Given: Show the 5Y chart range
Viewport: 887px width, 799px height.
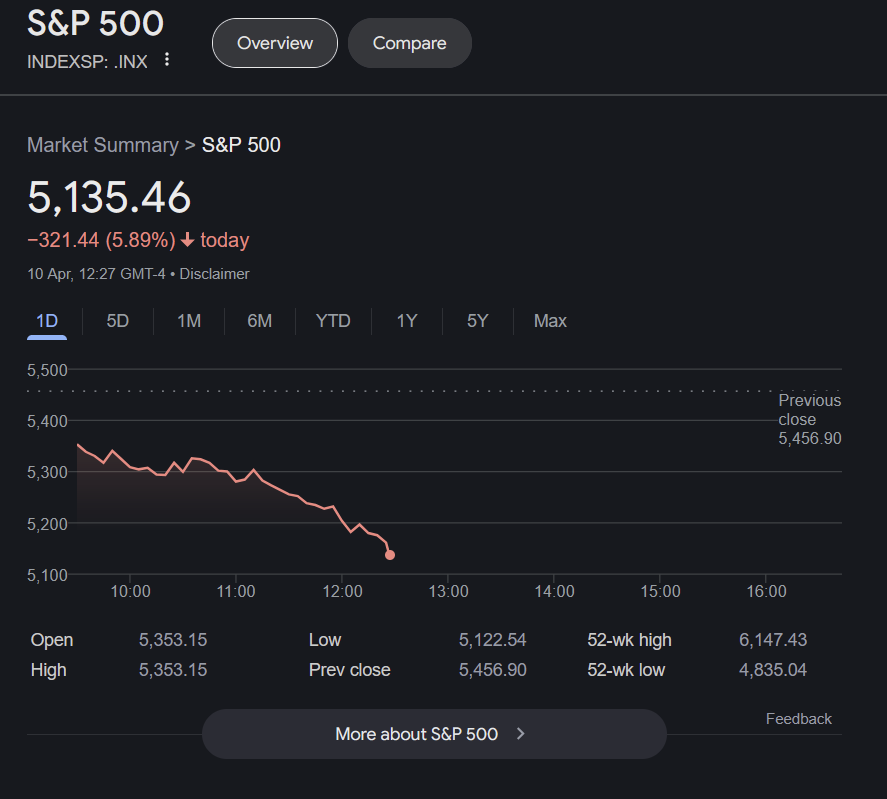Looking at the screenshot, I should [477, 321].
